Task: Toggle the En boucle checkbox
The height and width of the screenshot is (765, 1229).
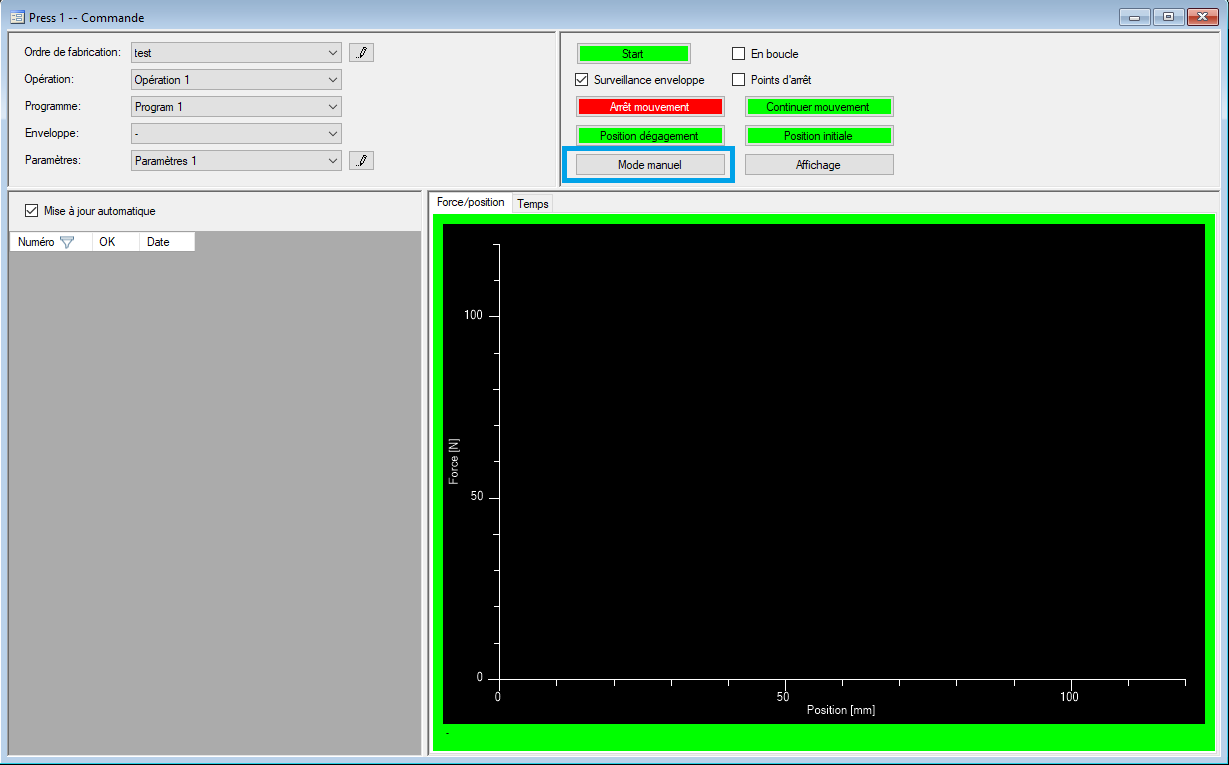Action: pos(739,54)
